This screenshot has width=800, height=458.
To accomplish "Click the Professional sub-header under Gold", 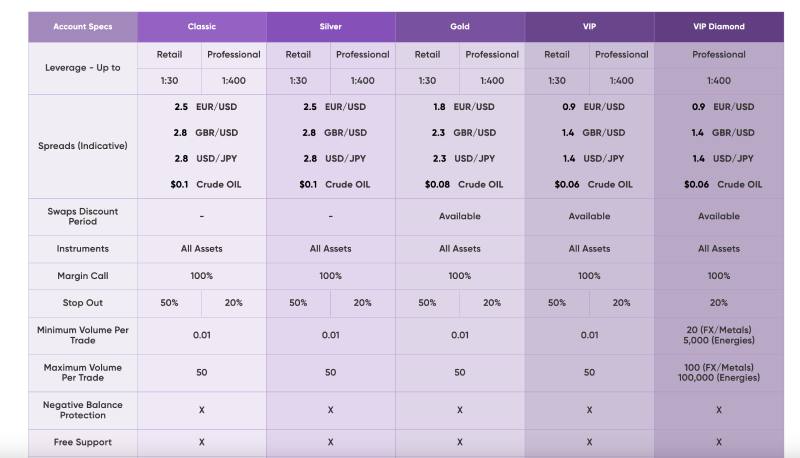I will (x=492, y=55).
